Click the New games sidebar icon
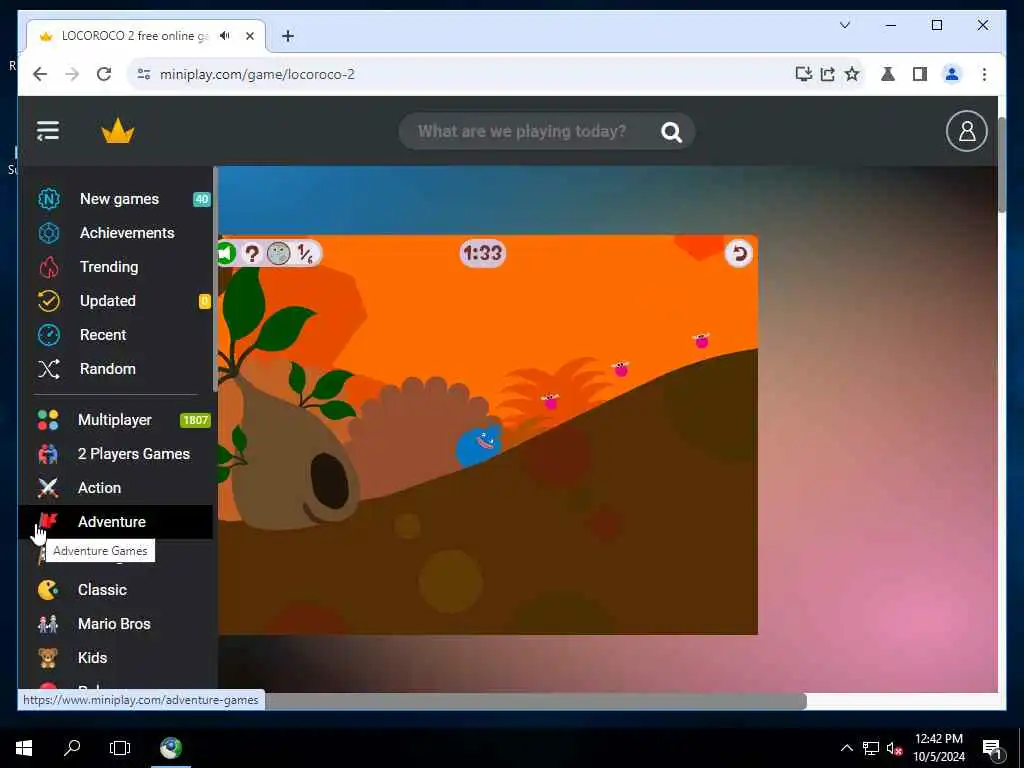The height and width of the screenshot is (768, 1024). click(49, 199)
